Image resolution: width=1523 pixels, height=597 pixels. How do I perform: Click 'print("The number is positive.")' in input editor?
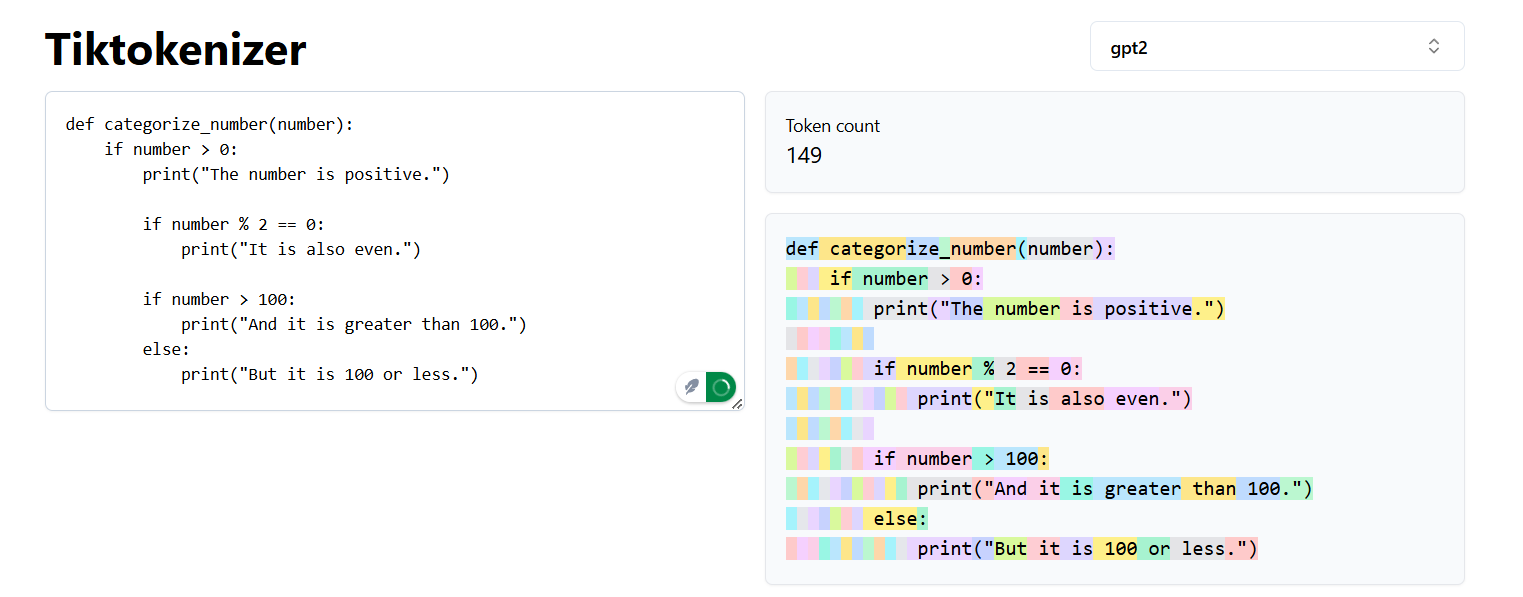pyautogui.click(x=296, y=175)
